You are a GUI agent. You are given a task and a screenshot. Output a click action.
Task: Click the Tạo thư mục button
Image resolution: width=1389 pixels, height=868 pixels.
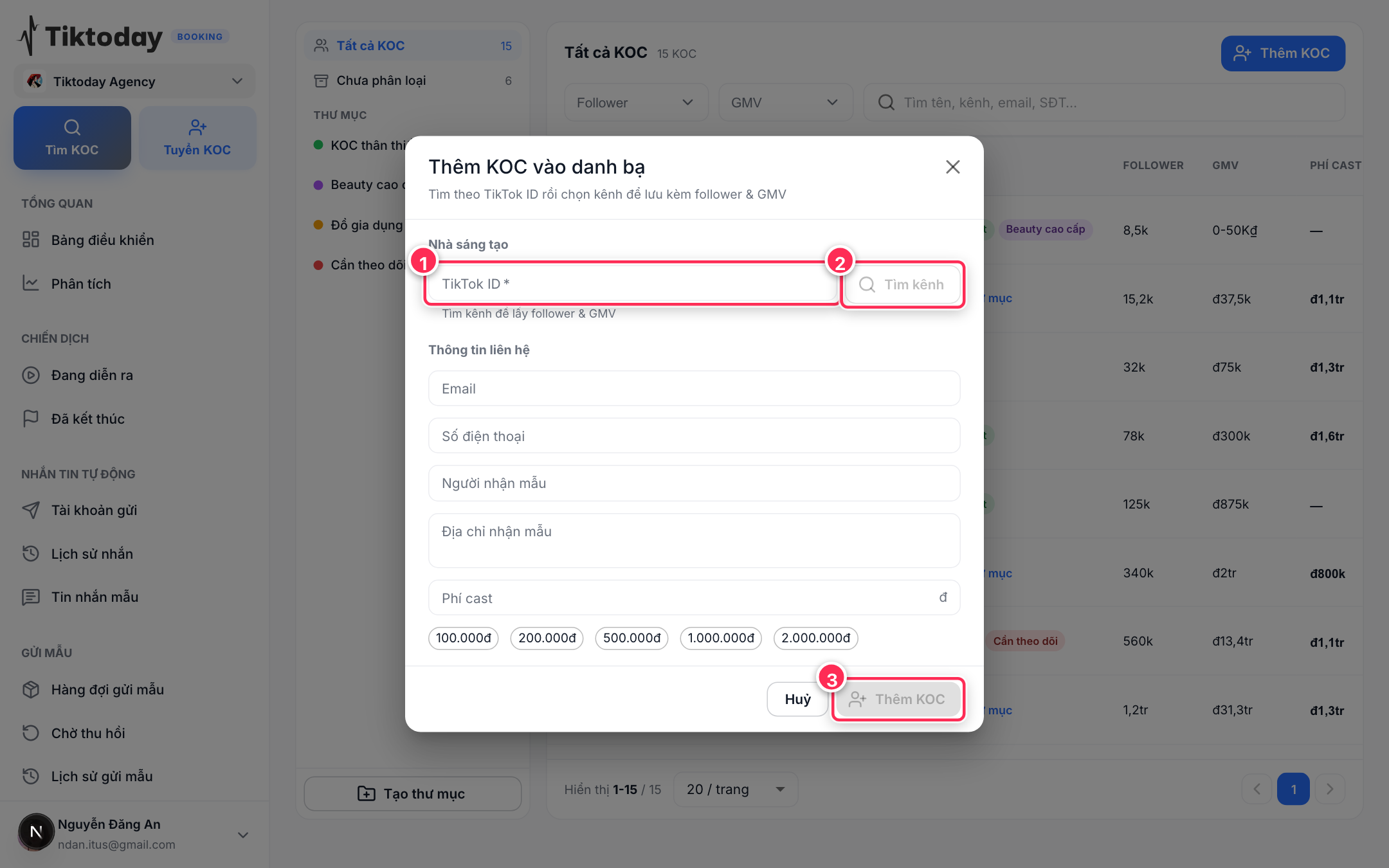point(412,793)
